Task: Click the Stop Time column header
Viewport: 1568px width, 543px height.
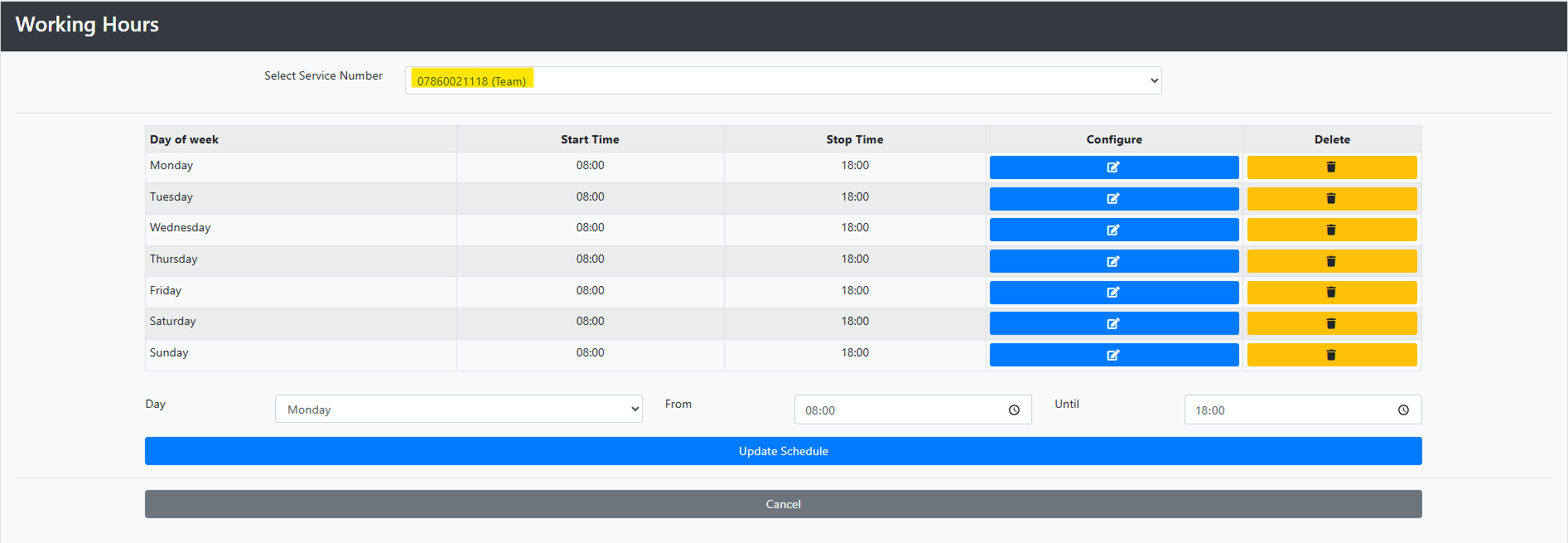Action: point(855,139)
